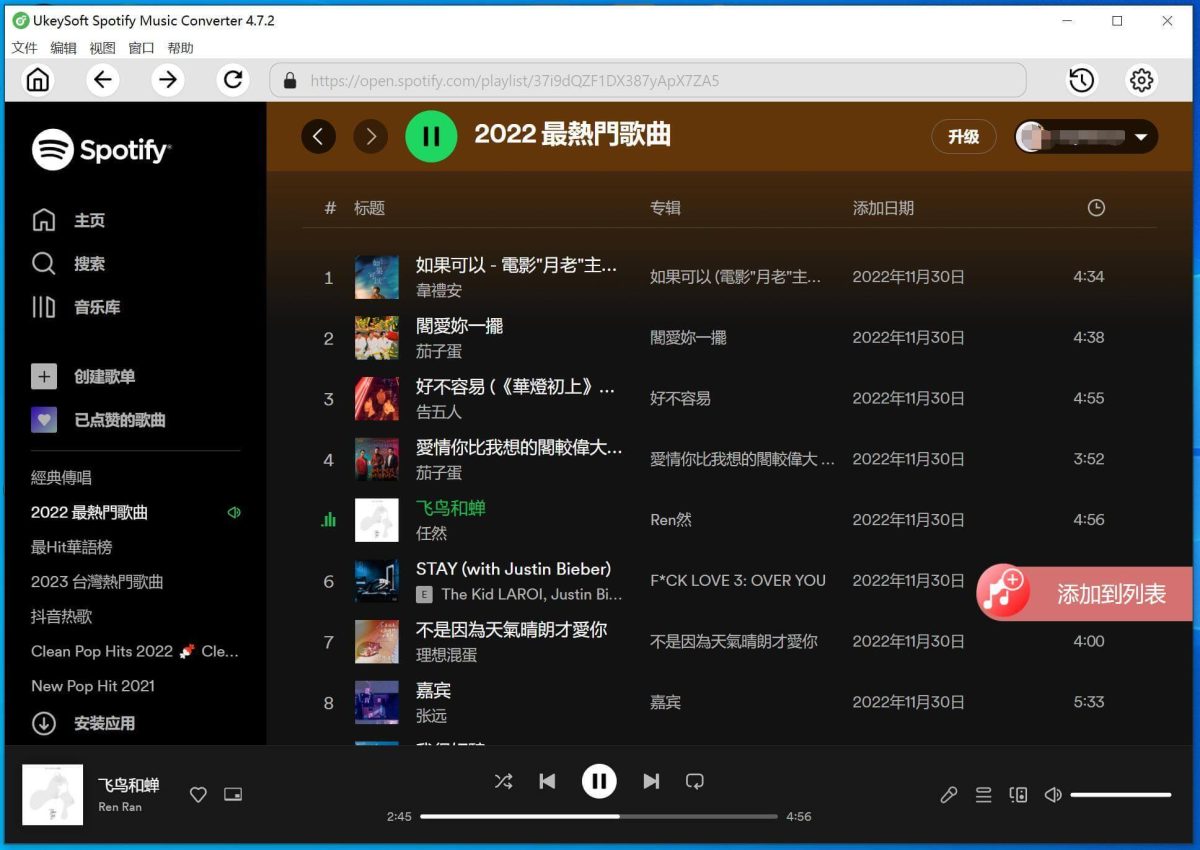This screenshot has width=1200, height=850.
Task: Click the browser forward arrow in toolbar
Action: point(168,79)
